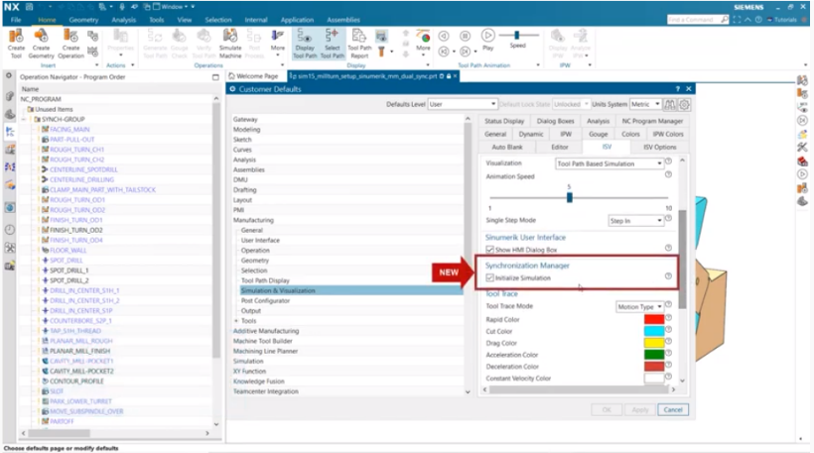The width and height of the screenshot is (814, 453).
Task: Click the Rapid Color red swatch
Action: coord(654,319)
